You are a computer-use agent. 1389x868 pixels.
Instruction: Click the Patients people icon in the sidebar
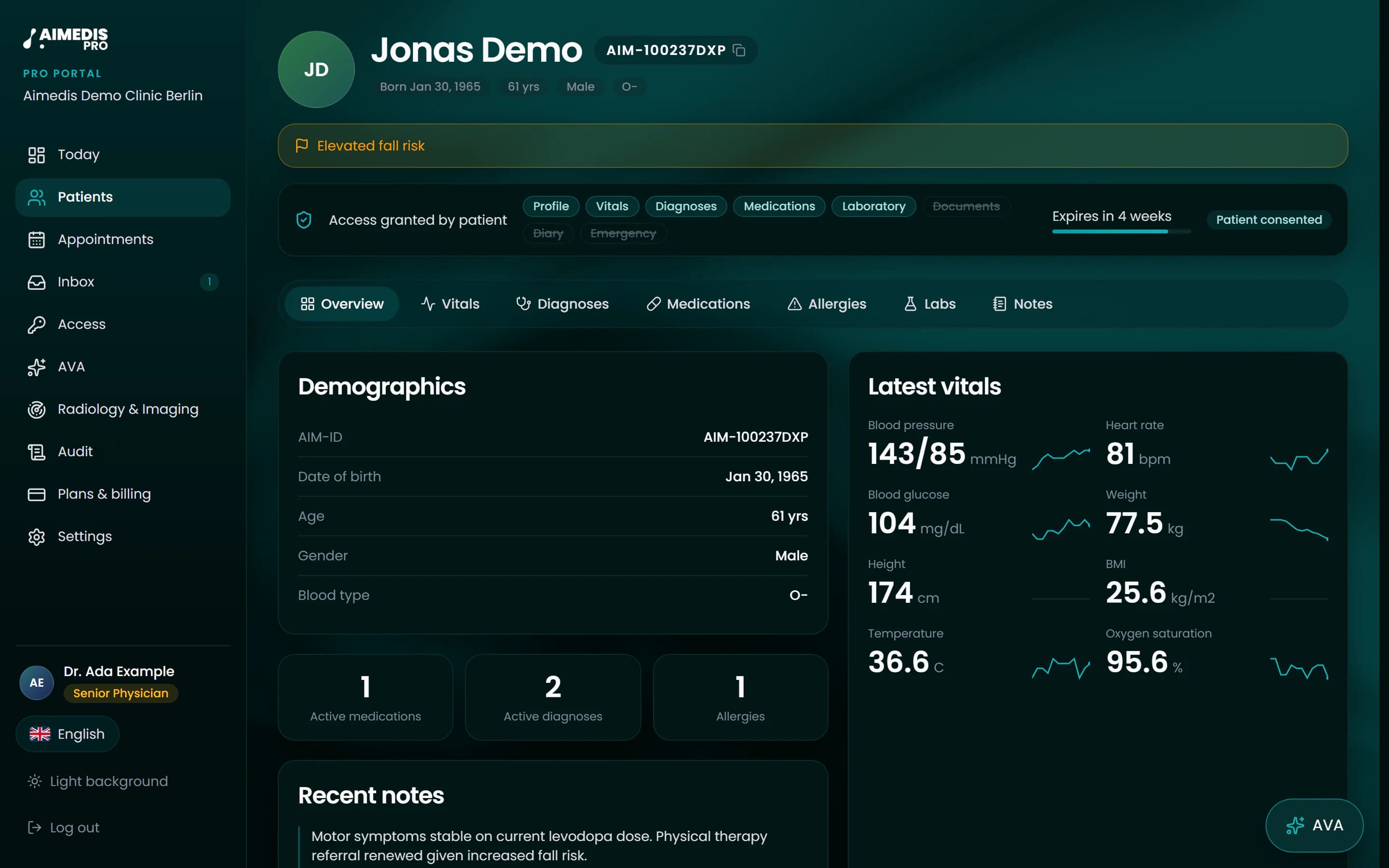click(37, 198)
